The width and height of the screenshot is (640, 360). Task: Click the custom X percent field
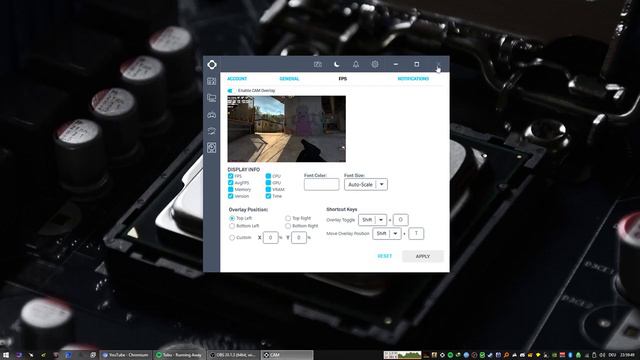[271, 238]
